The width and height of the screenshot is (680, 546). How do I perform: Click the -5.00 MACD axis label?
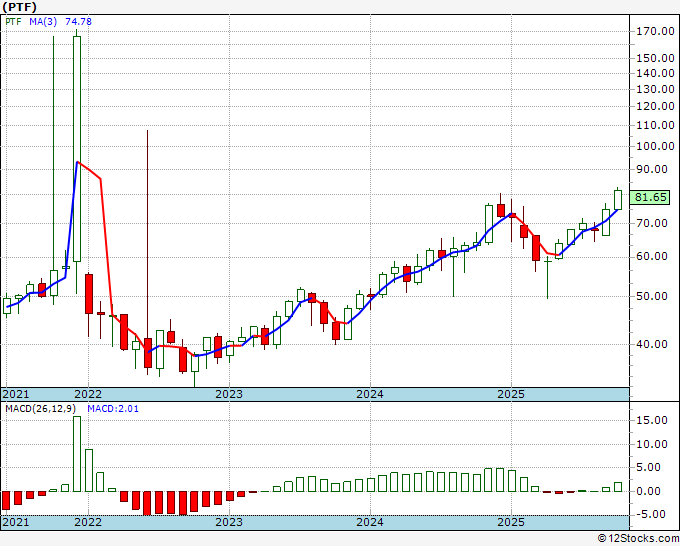point(652,514)
